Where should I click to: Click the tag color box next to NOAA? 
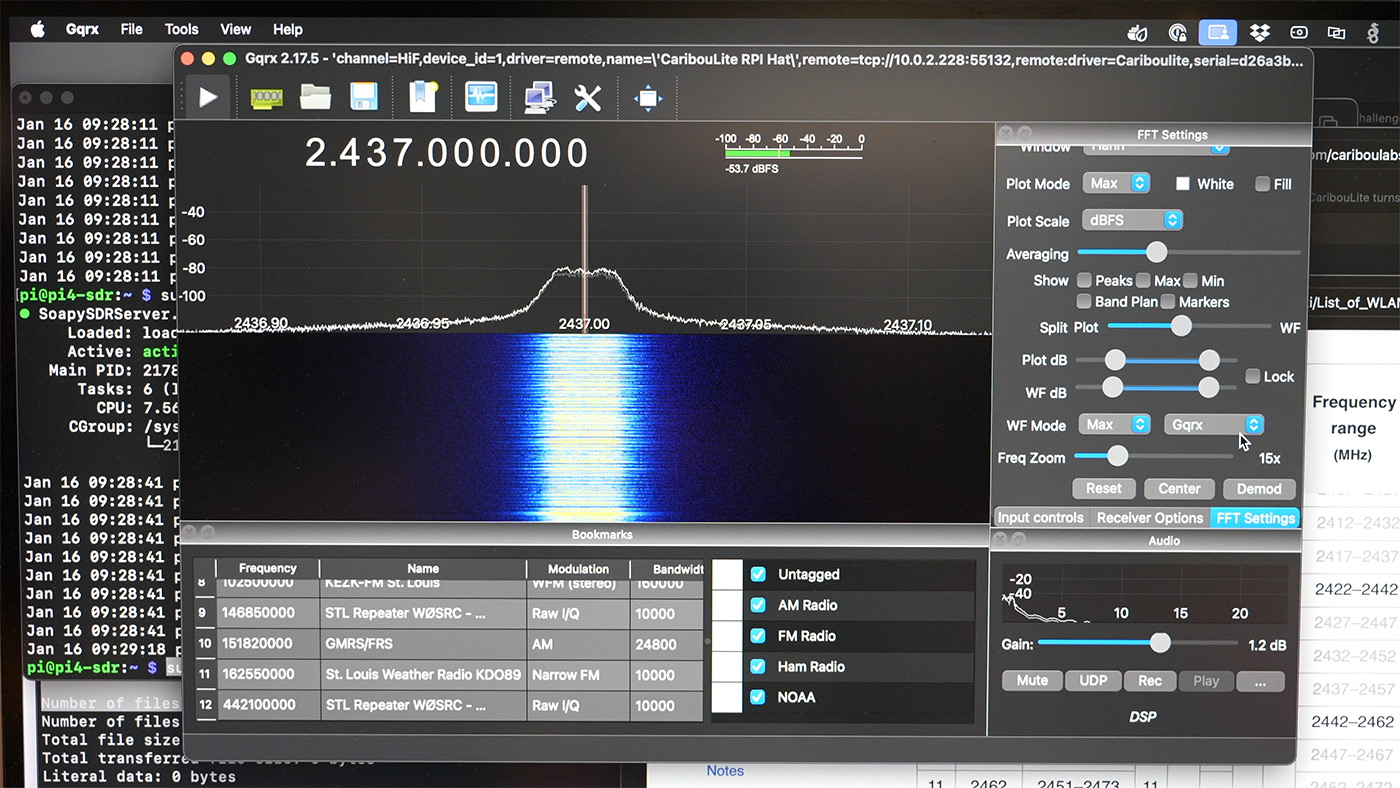pyautogui.click(x=727, y=697)
